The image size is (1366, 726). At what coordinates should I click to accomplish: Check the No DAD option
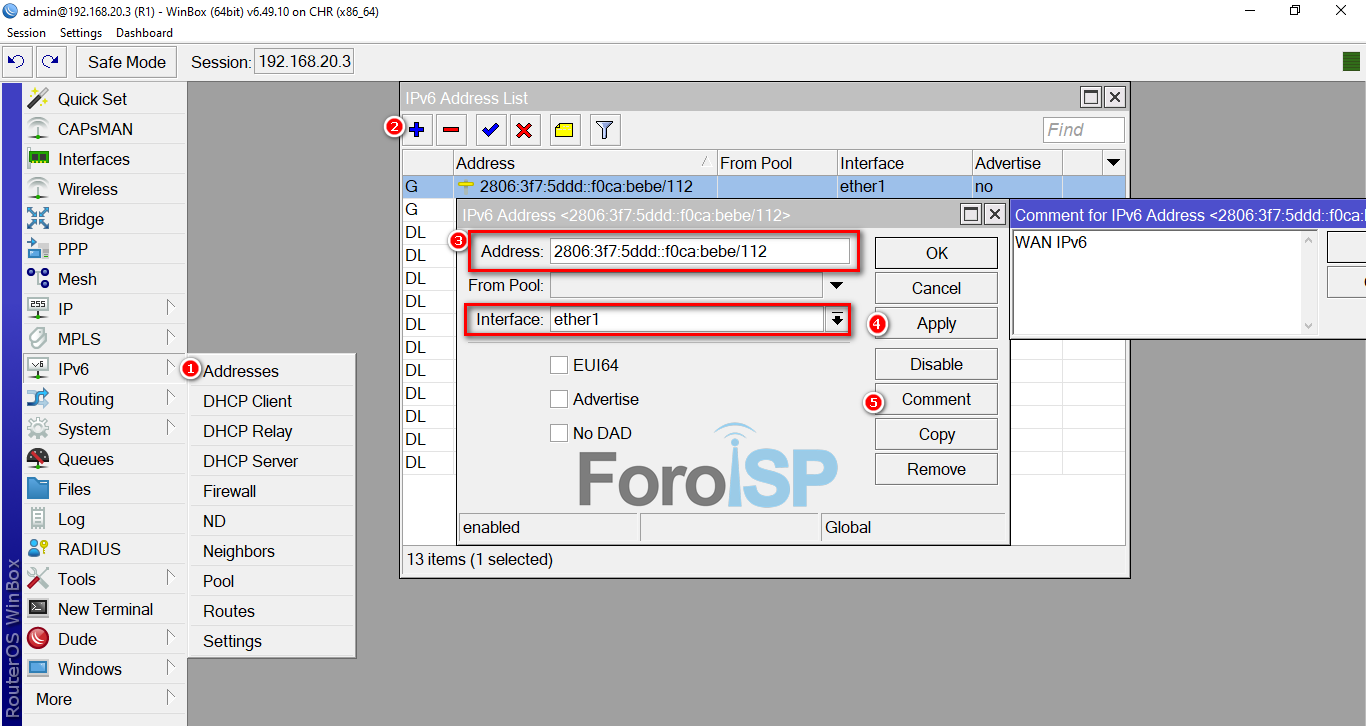coord(559,433)
